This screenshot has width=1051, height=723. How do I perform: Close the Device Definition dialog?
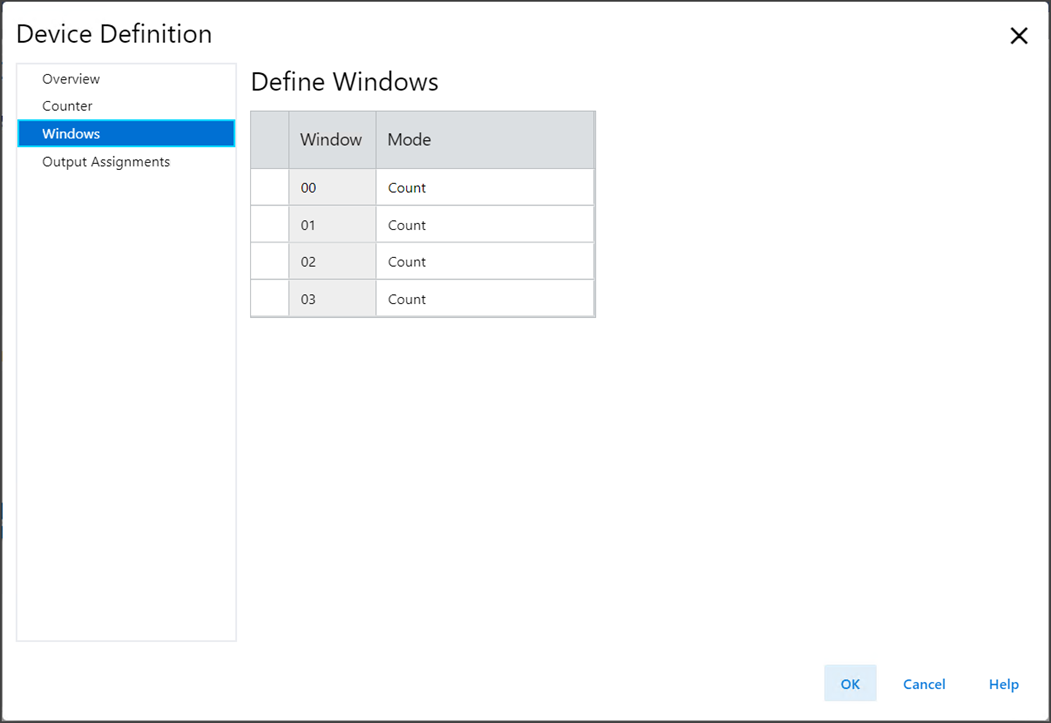[x=1018, y=36]
